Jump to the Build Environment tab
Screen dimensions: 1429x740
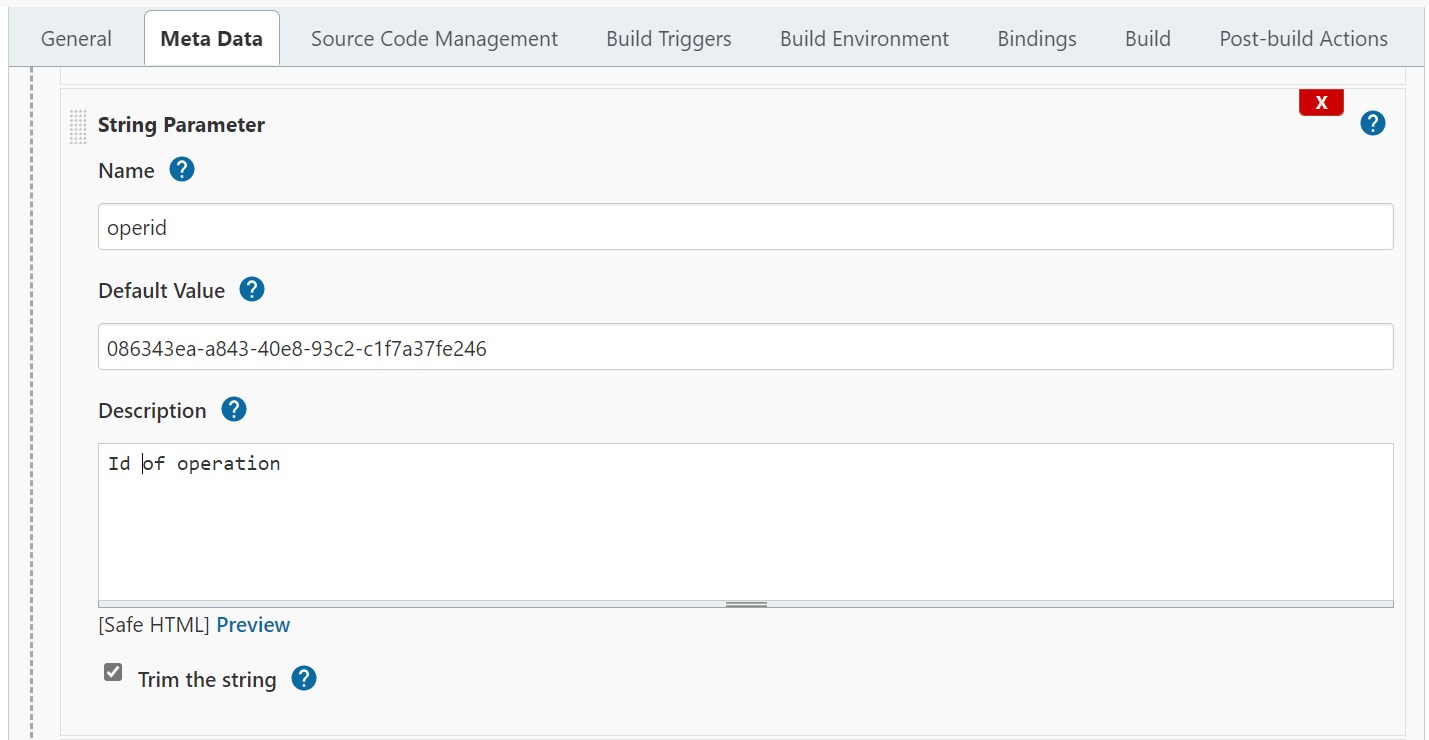(x=864, y=39)
